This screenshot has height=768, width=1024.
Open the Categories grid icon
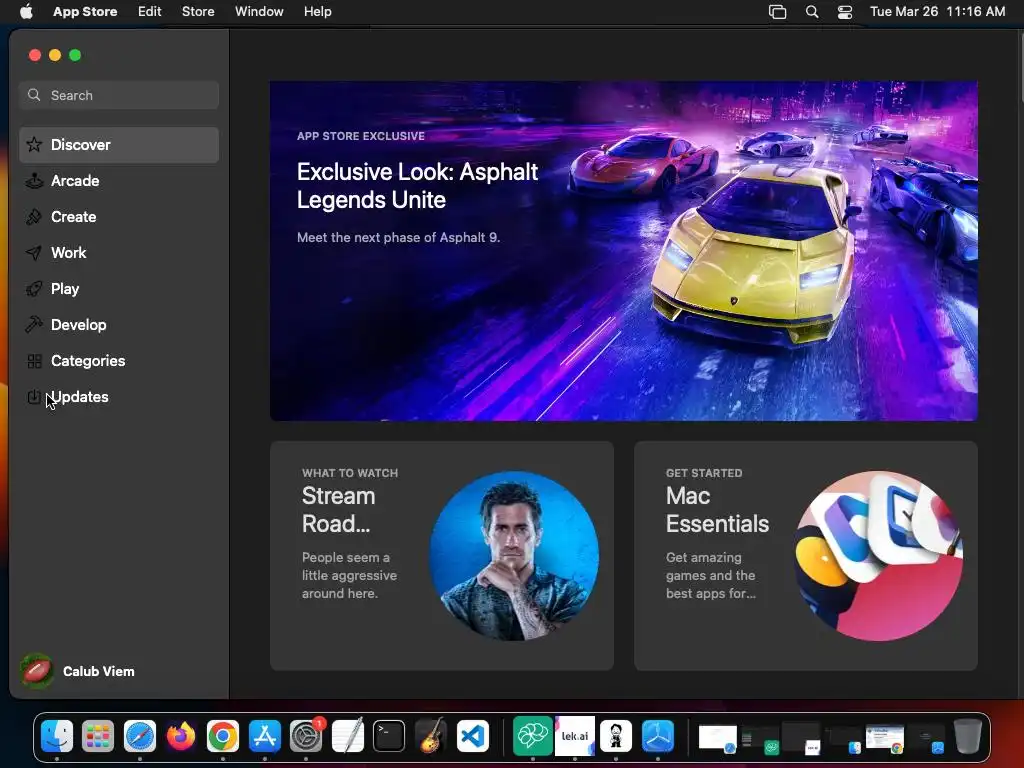[34, 360]
